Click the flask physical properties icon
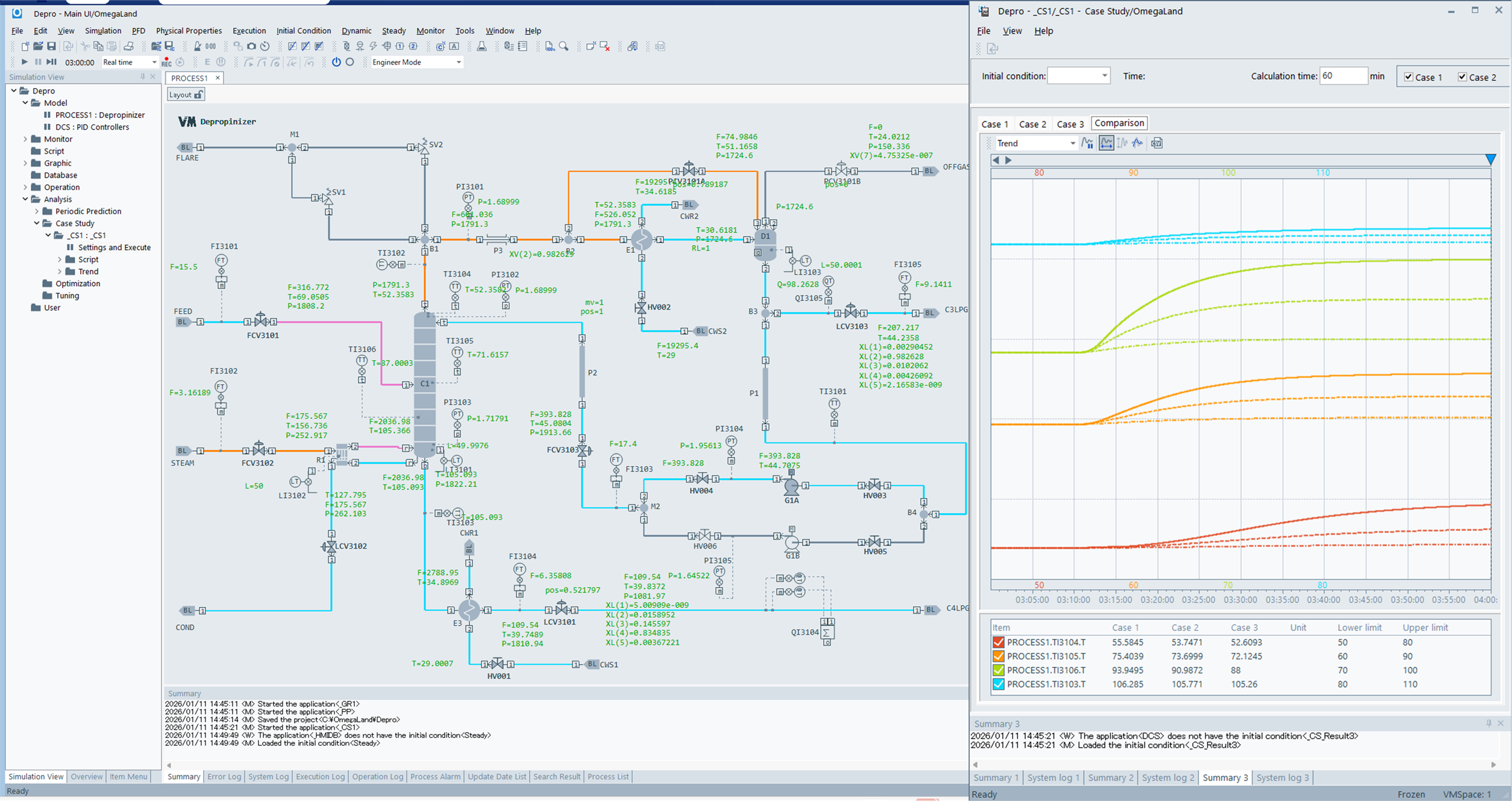 [481, 46]
